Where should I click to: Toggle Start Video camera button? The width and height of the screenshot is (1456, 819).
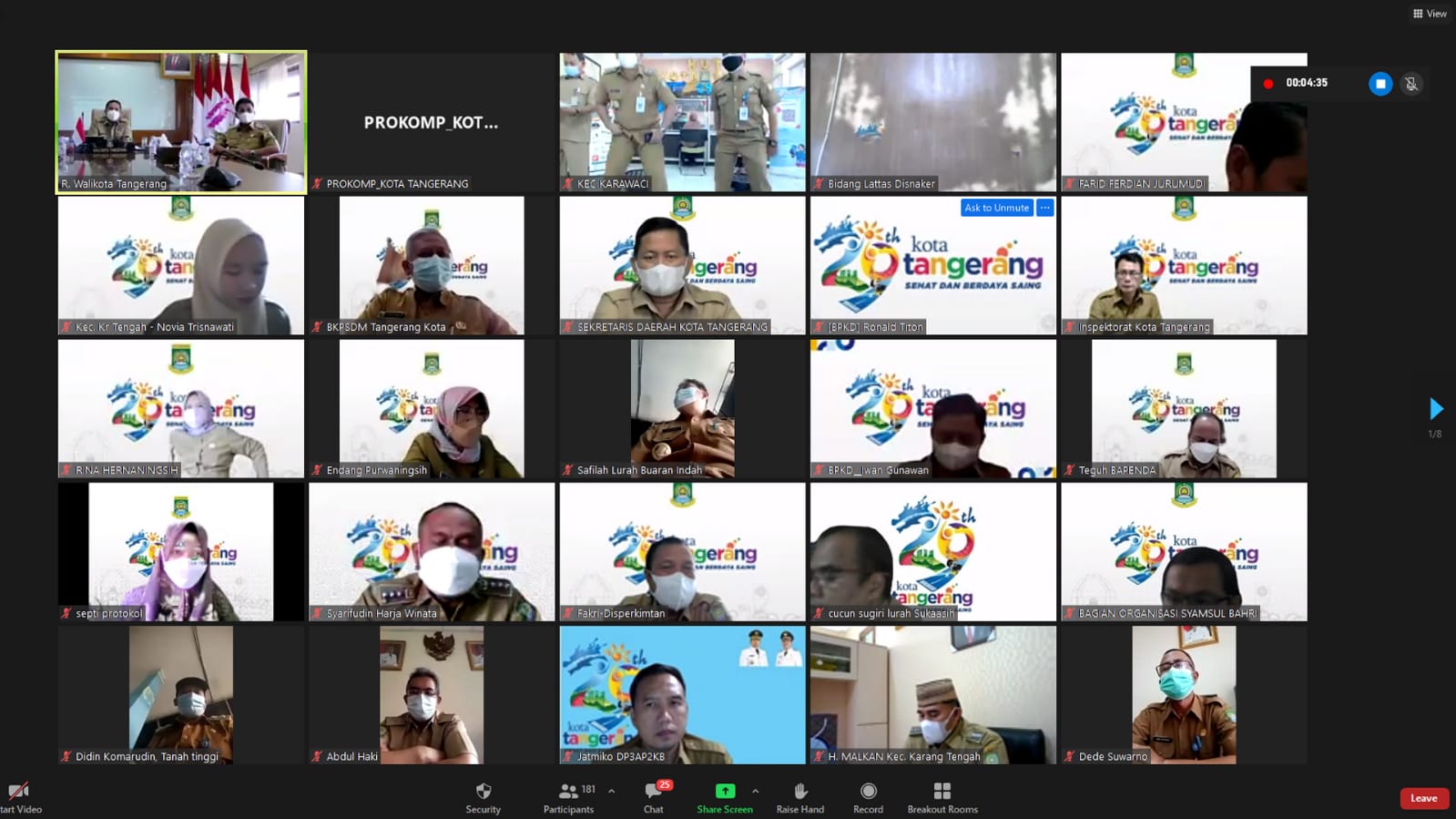pyautogui.click(x=18, y=797)
